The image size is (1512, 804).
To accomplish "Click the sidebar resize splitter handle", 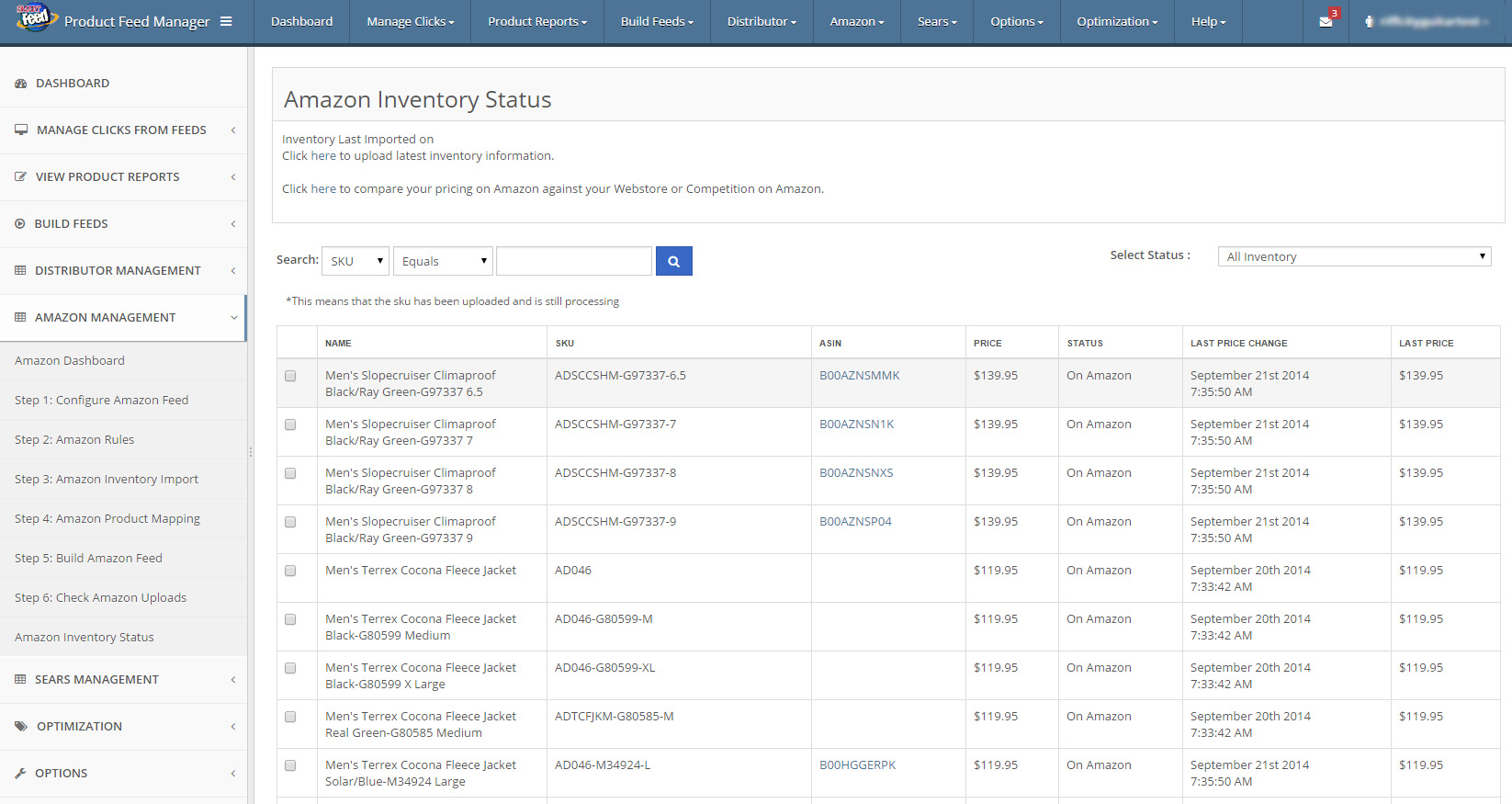I will [250, 452].
